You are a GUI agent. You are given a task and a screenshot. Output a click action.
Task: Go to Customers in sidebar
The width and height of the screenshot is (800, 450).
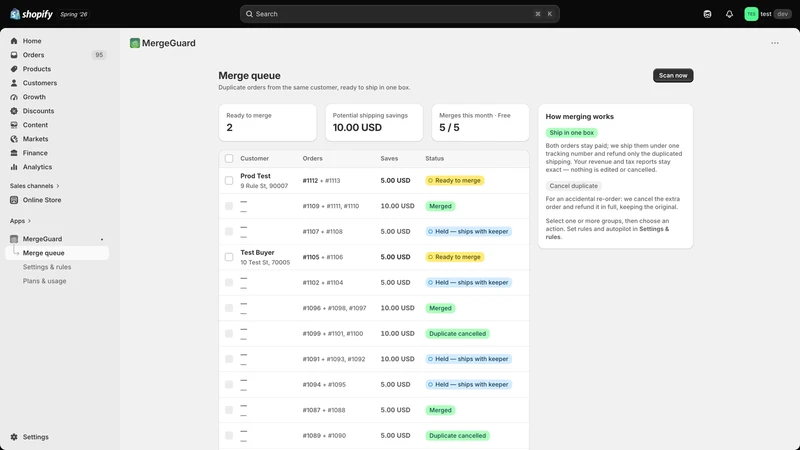click(x=40, y=83)
